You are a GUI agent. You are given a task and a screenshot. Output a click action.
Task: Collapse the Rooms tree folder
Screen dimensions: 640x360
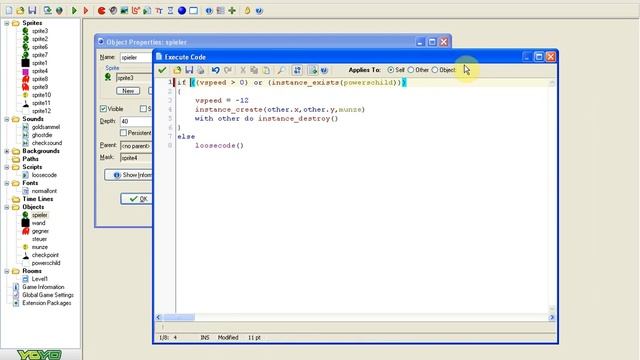pos(7,271)
